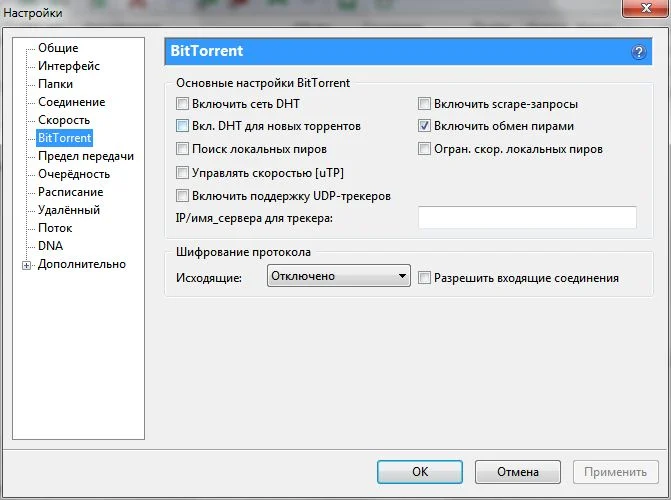Toggle 'Включить поддержку UDP-трекеров'
This screenshot has height=500, width=671.
(x=182, y=196)
